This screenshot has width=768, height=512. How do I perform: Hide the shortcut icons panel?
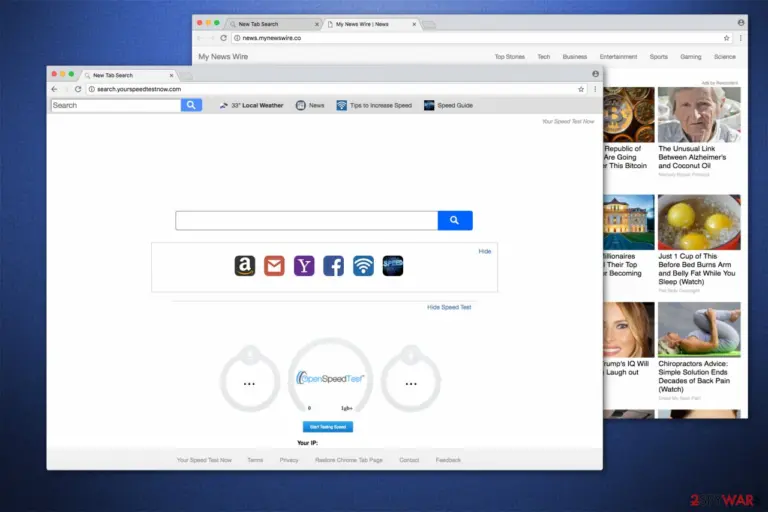(485, 251)
